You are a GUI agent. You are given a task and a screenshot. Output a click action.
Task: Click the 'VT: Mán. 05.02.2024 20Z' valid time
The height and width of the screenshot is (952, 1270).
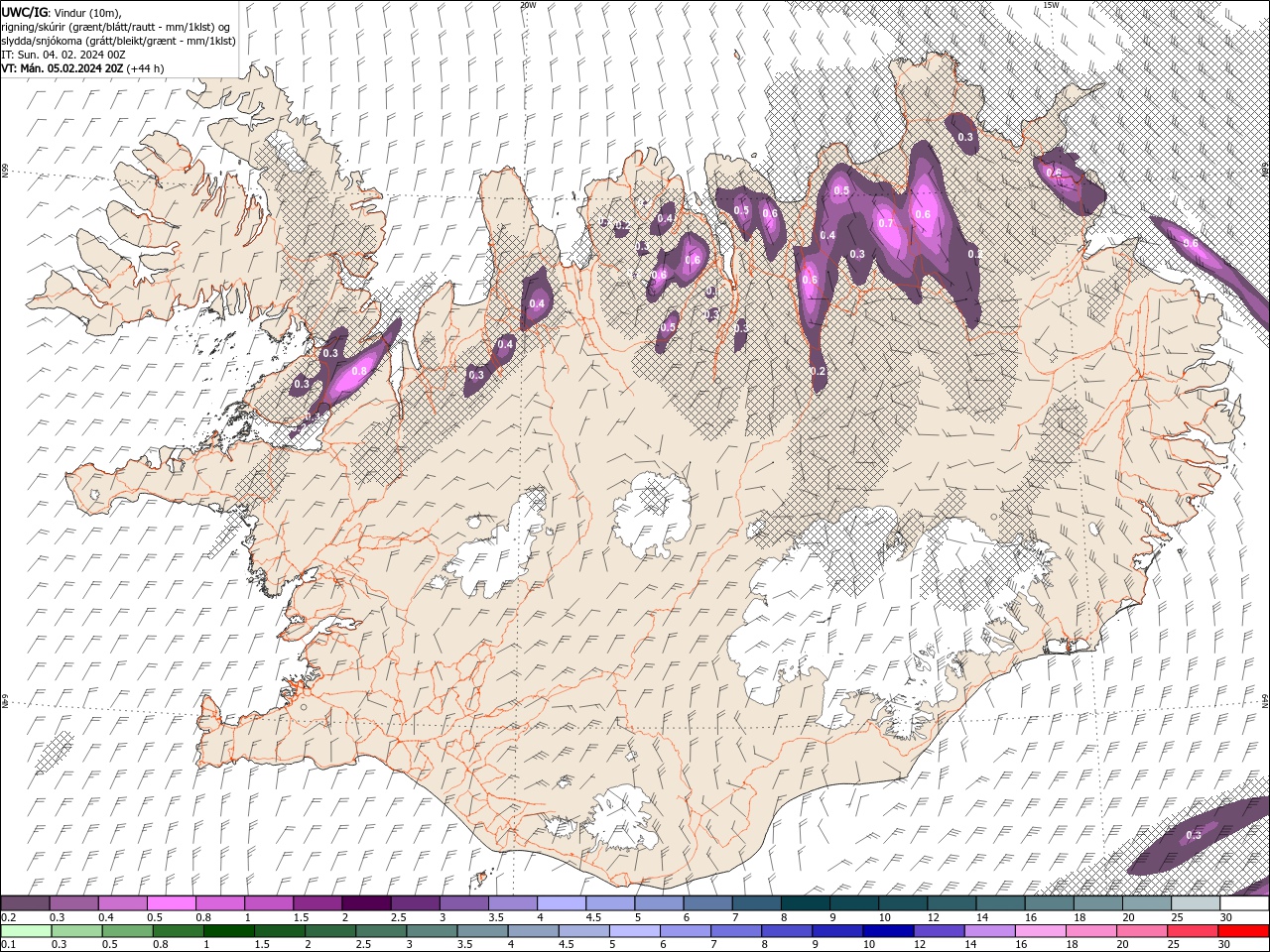tap(63, 68)
